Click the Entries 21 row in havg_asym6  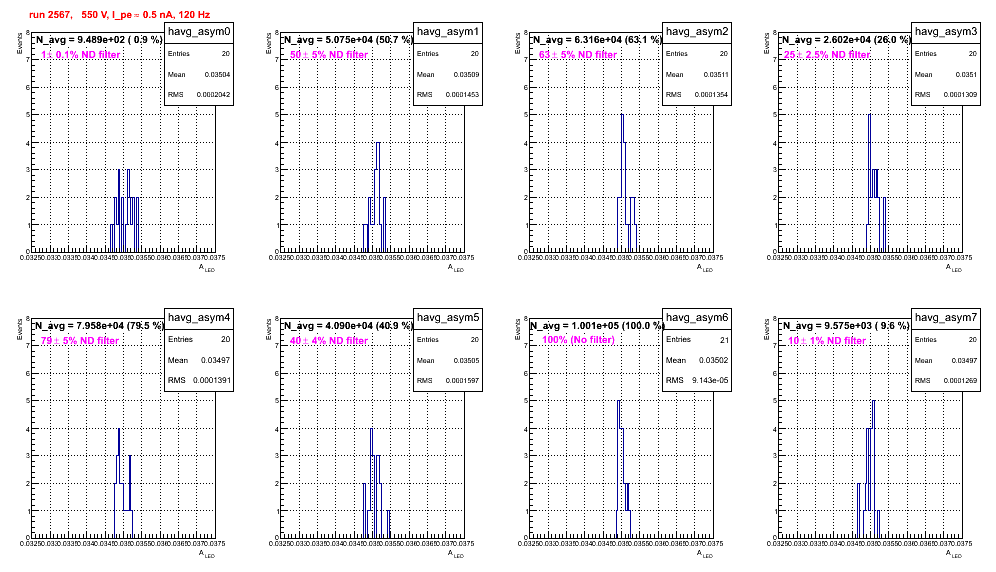[x=697, y=339]
